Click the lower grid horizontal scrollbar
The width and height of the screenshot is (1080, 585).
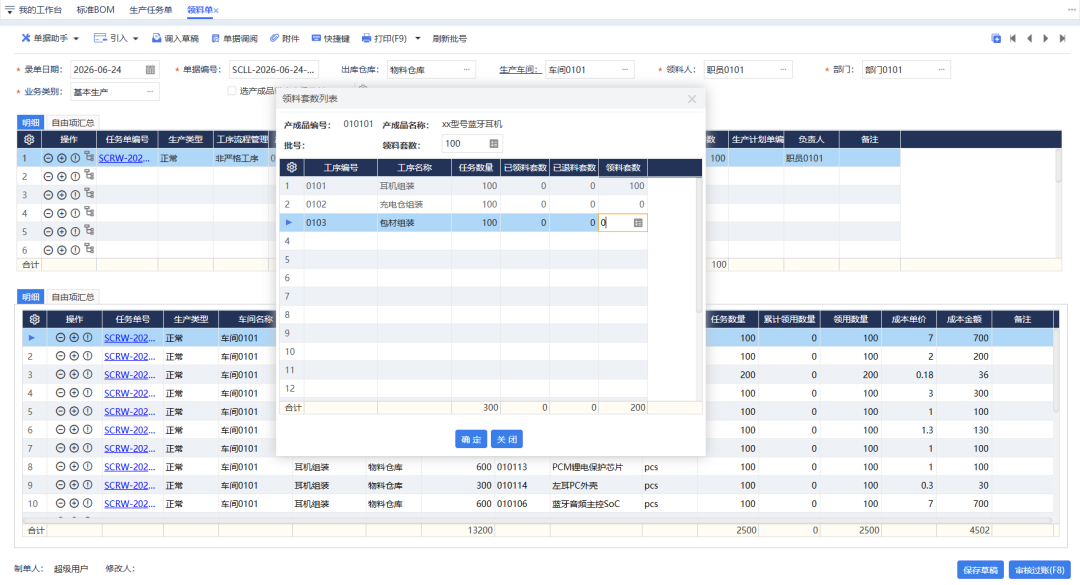(537, 520)
